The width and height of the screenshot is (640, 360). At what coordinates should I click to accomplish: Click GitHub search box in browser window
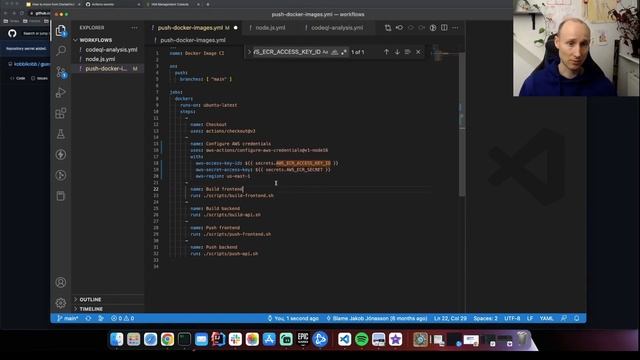(x=36, y=33)
